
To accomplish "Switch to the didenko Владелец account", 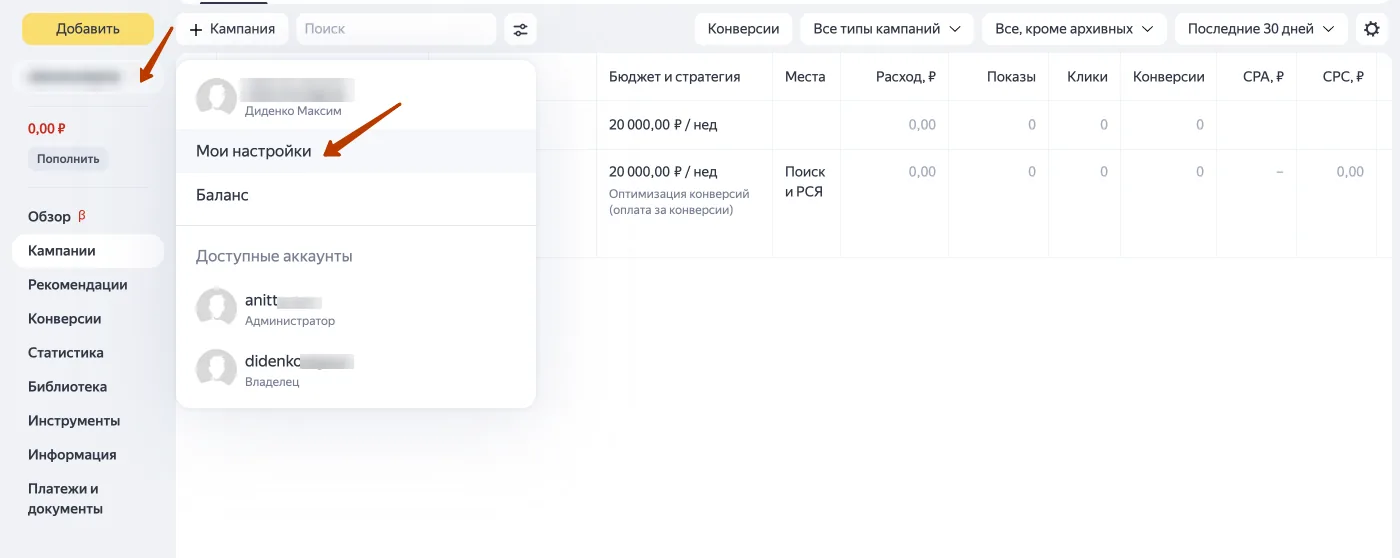I will coord(356,369).
